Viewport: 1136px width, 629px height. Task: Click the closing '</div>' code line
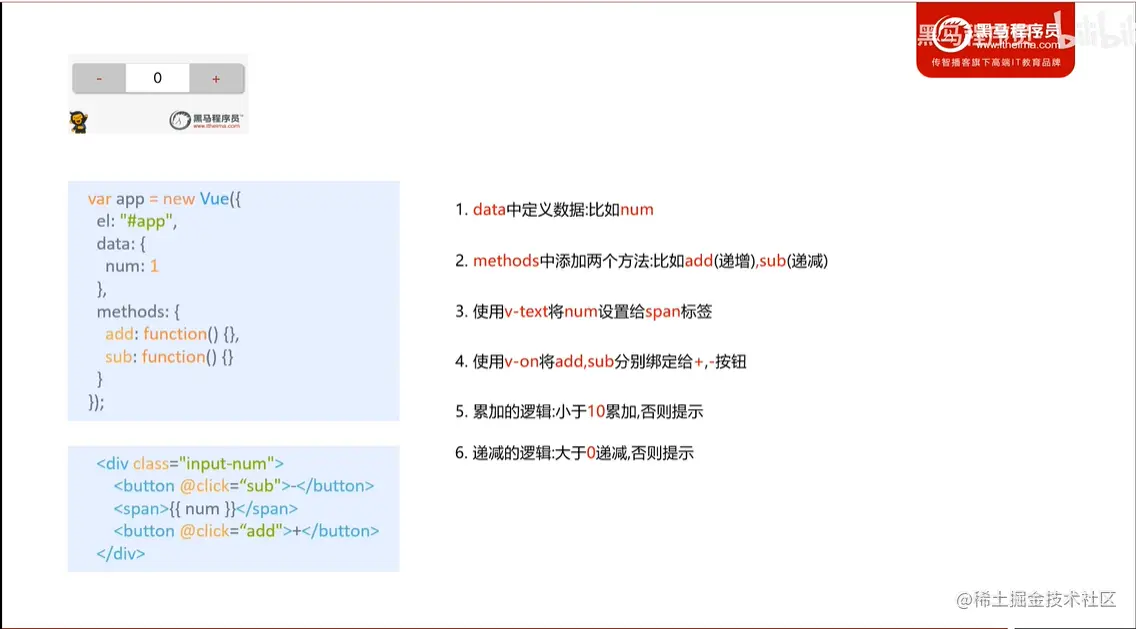[120, 554]
